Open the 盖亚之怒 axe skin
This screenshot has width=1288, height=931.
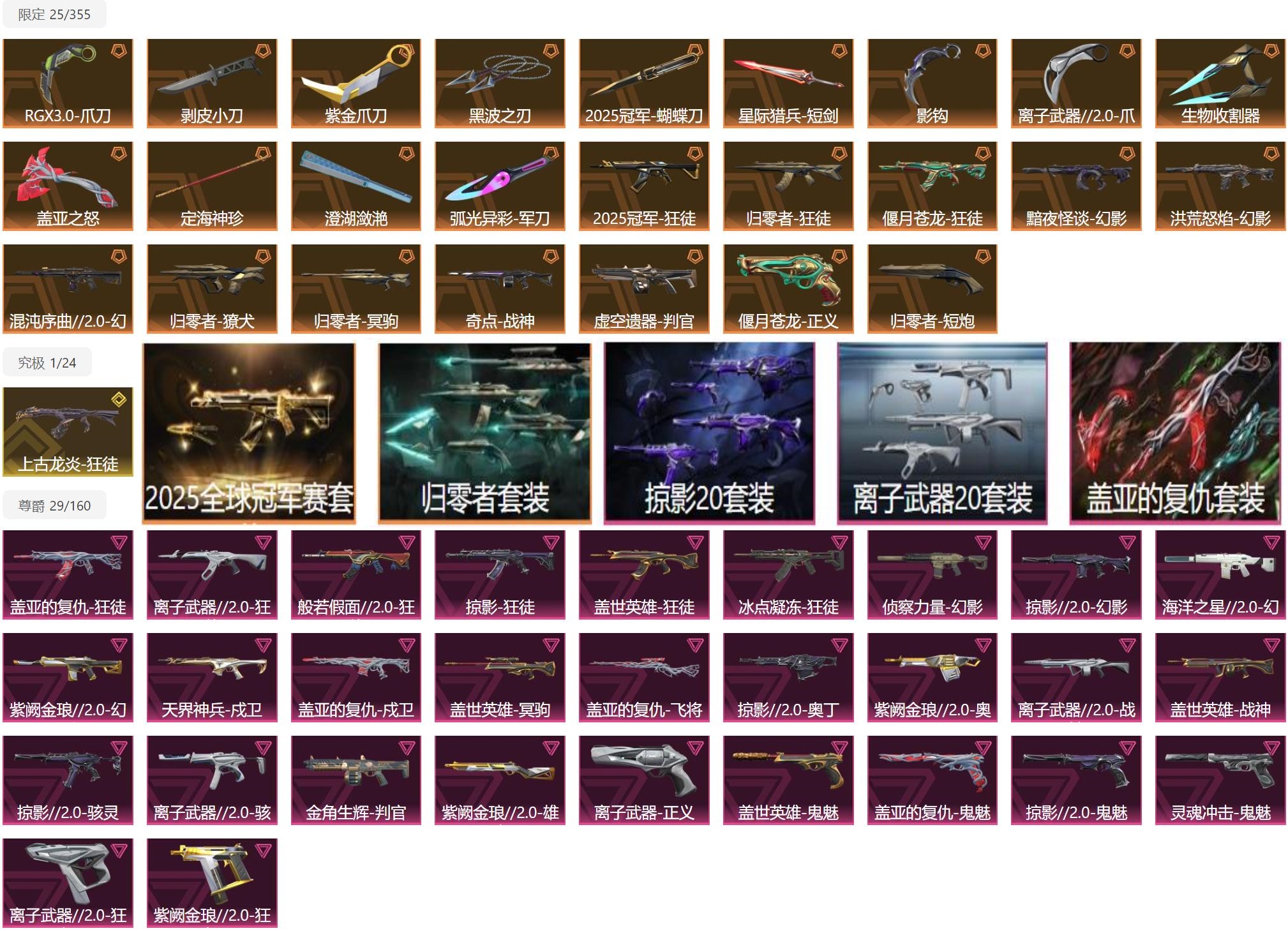click(68, 186)
